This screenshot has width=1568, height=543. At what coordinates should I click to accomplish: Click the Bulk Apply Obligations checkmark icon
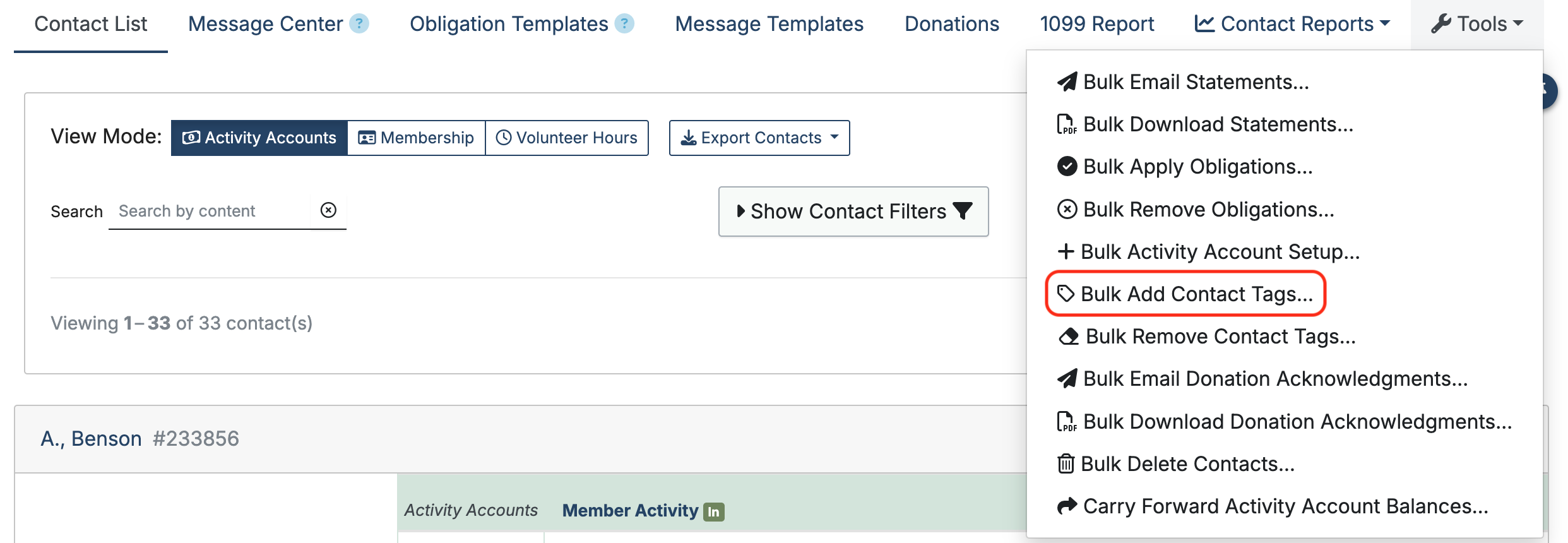pos(1067,167)
